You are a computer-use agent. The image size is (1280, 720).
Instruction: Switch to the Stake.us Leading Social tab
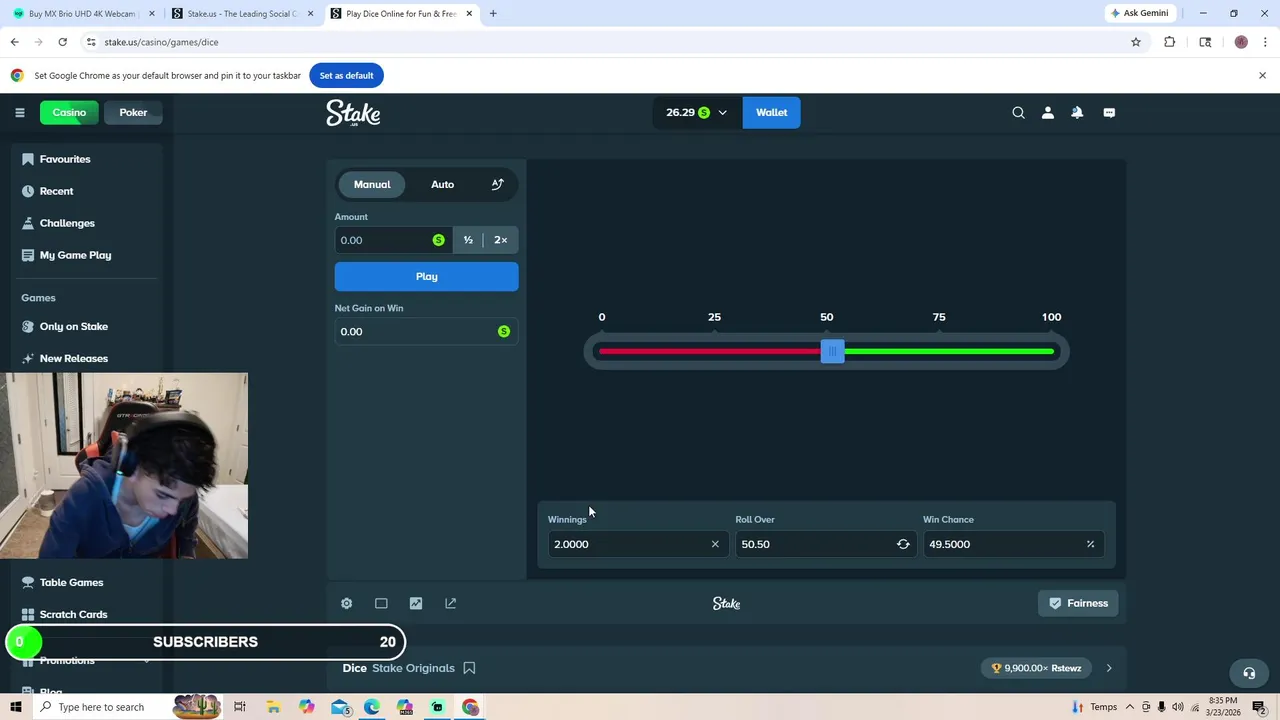coord(242,14)
